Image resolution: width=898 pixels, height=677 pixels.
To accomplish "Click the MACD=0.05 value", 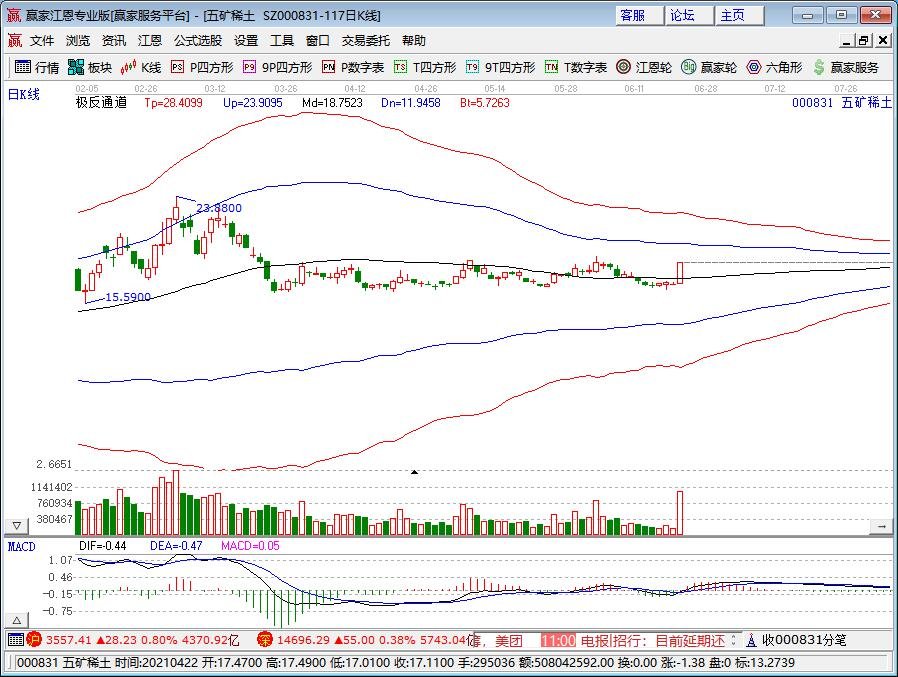I will click(x=250, y=546).
